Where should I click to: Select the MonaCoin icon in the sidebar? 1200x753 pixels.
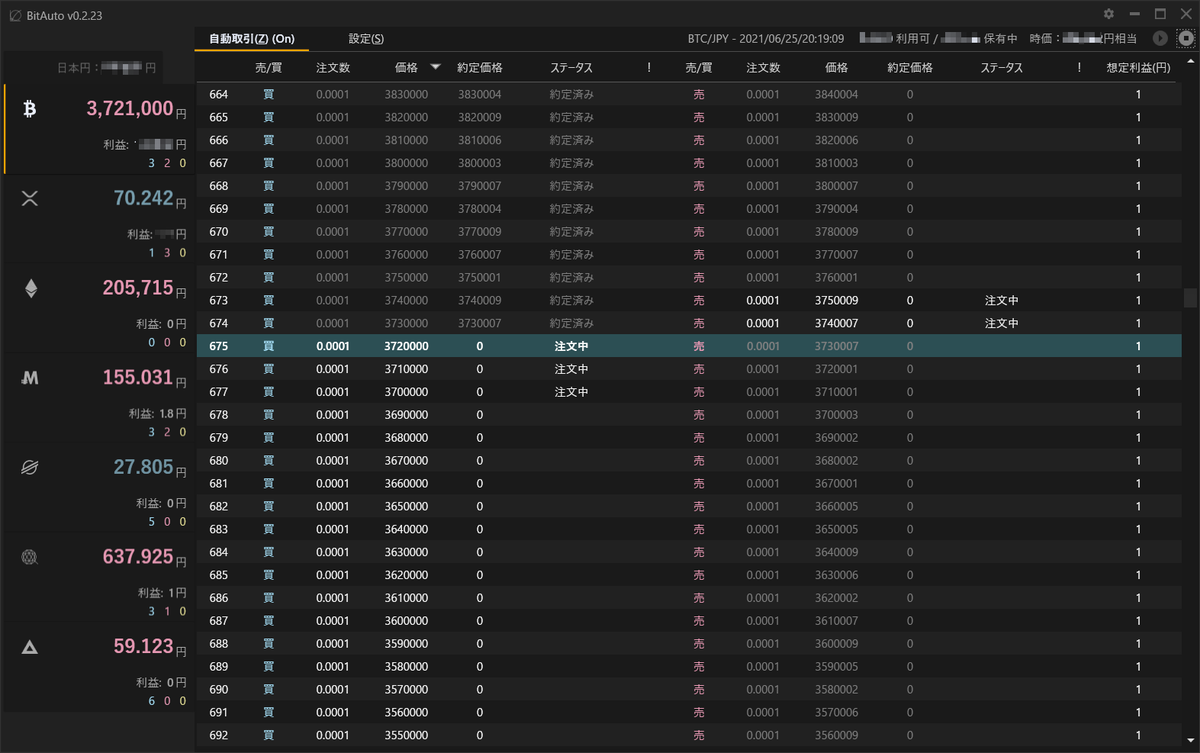point(29,377)
